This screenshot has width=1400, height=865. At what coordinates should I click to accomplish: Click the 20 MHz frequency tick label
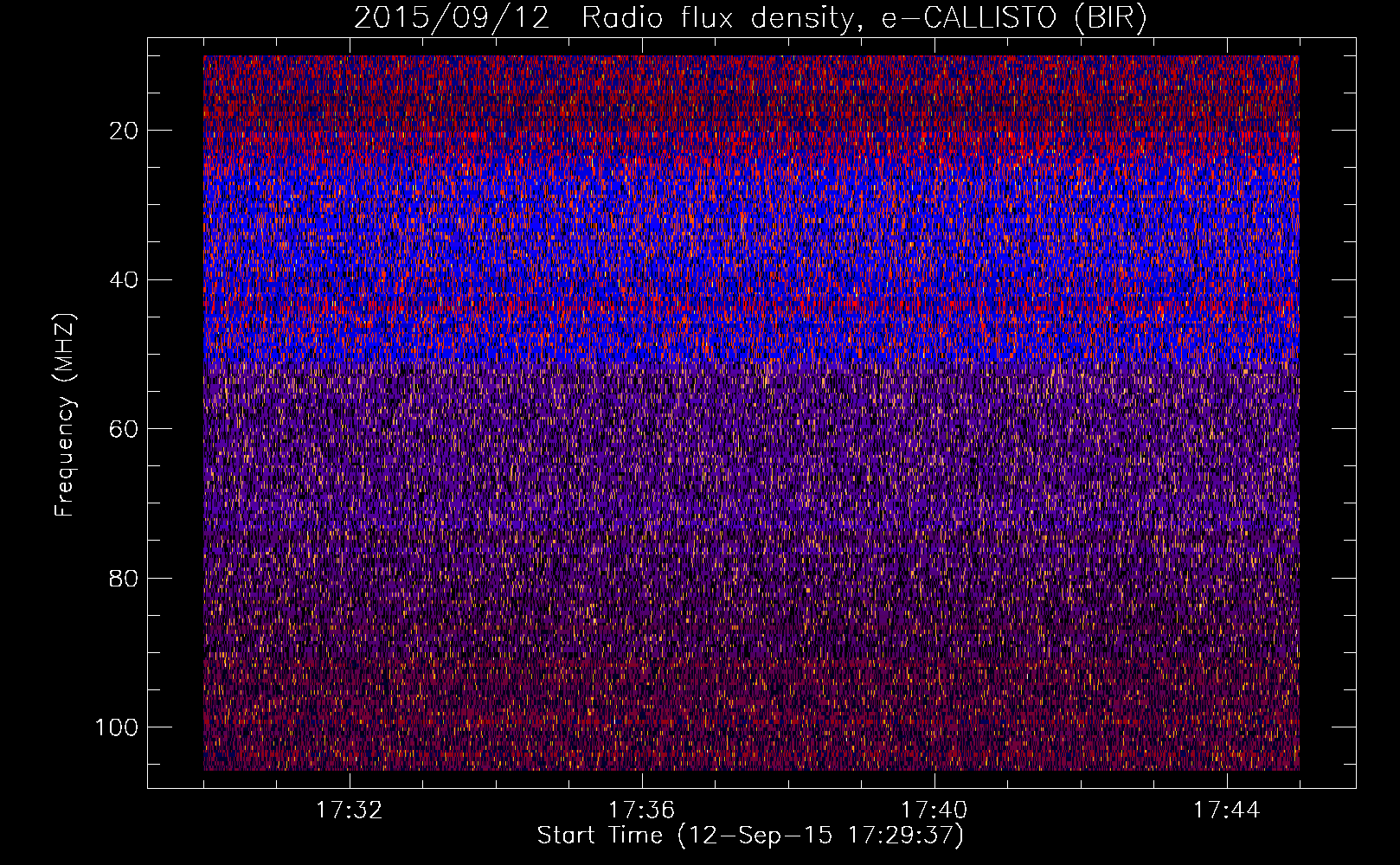125,131
